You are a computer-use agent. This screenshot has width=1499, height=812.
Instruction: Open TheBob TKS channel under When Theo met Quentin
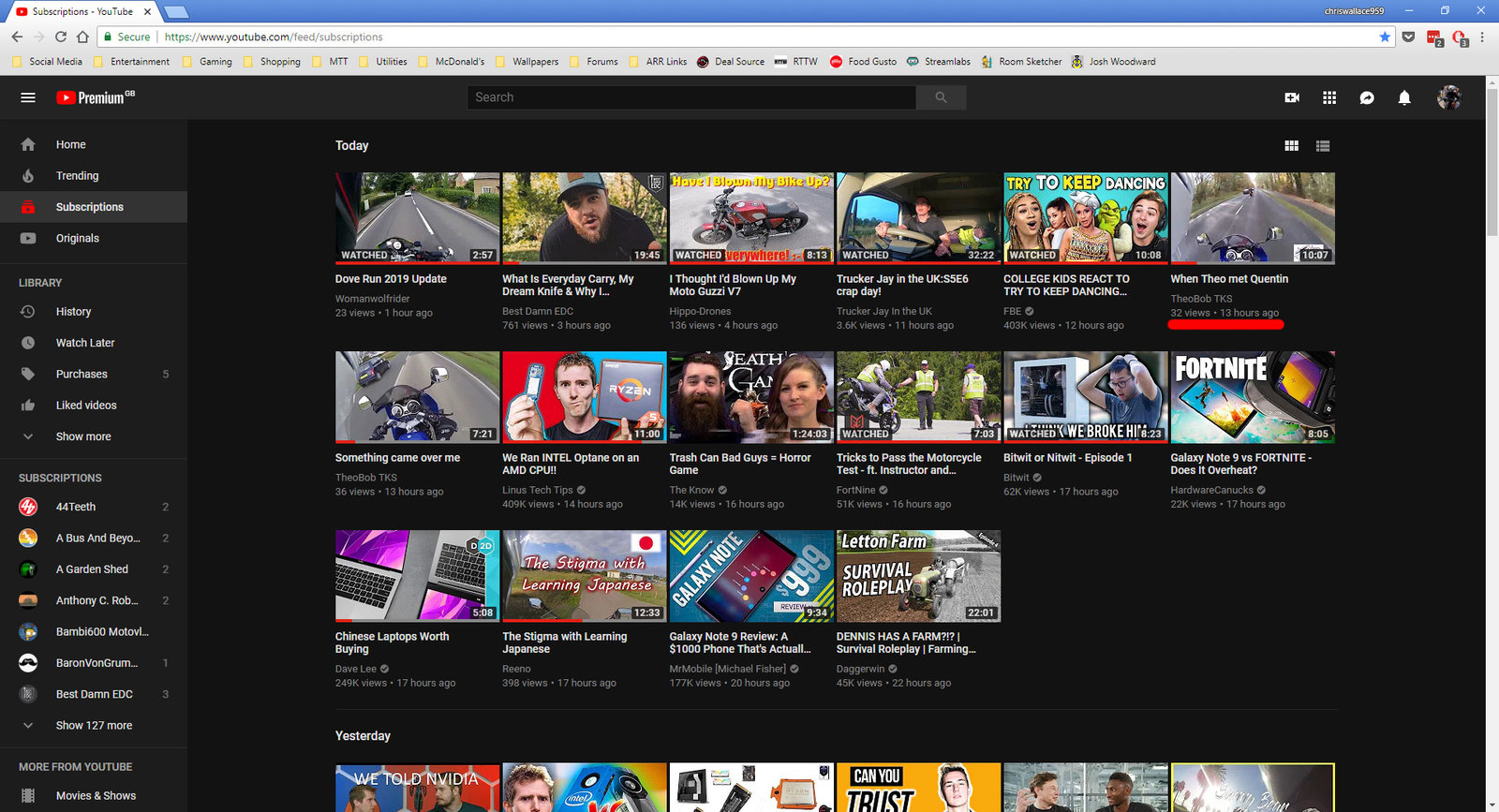coord(1201,299)
